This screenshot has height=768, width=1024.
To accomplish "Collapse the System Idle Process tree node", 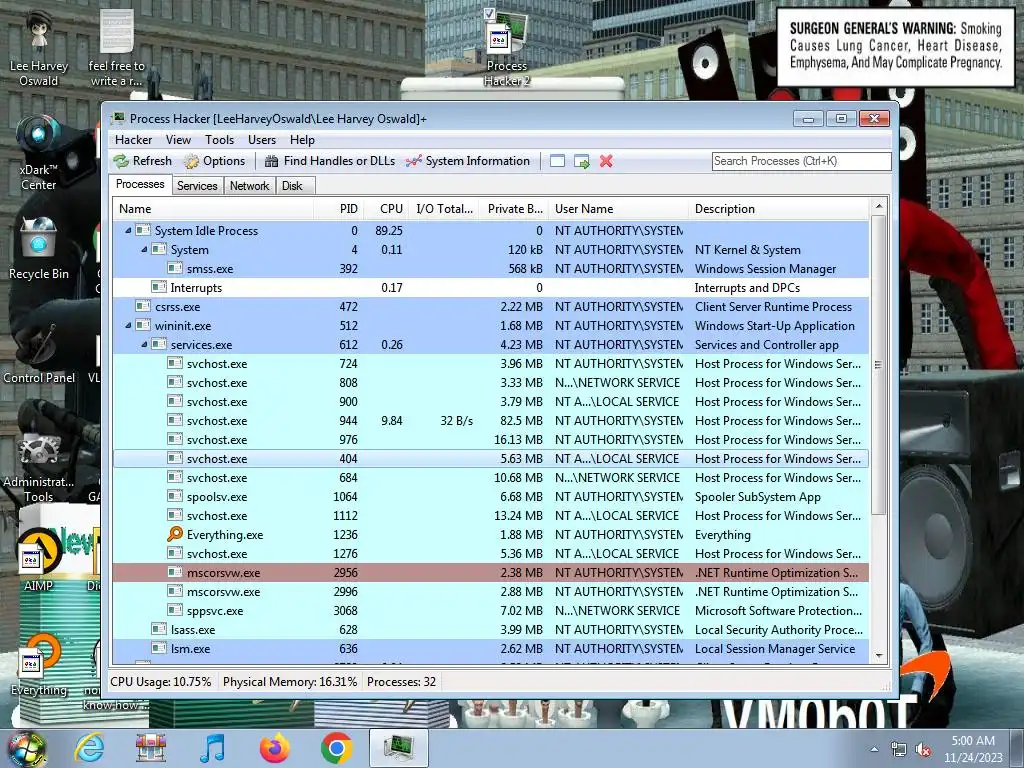I will click(128, 231).
